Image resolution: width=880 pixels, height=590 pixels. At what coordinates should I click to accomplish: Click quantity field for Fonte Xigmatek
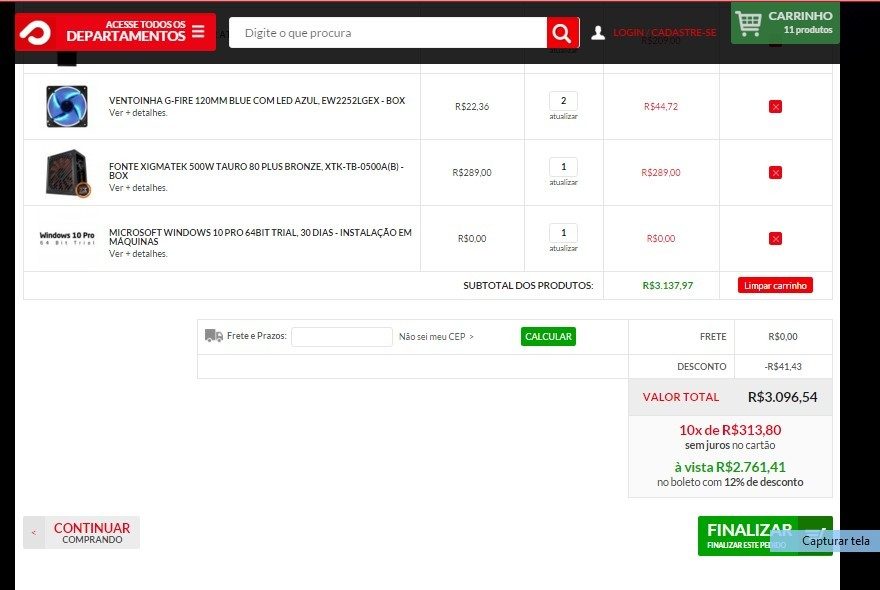[563, 167]
